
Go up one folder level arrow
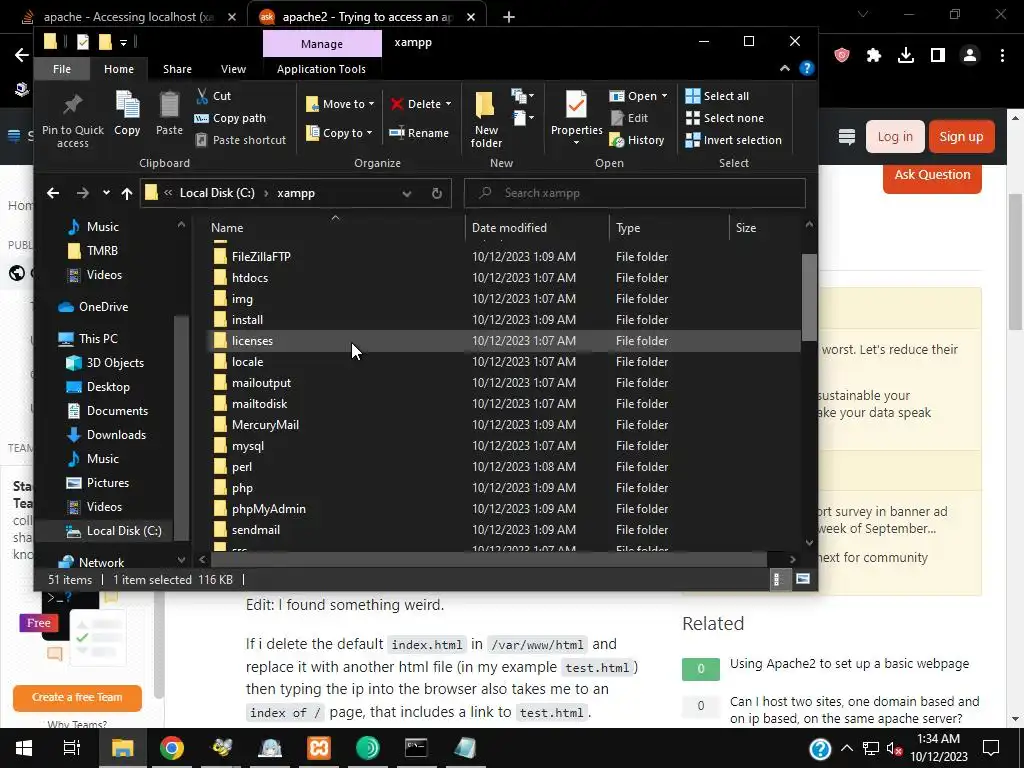coord(127,193)
